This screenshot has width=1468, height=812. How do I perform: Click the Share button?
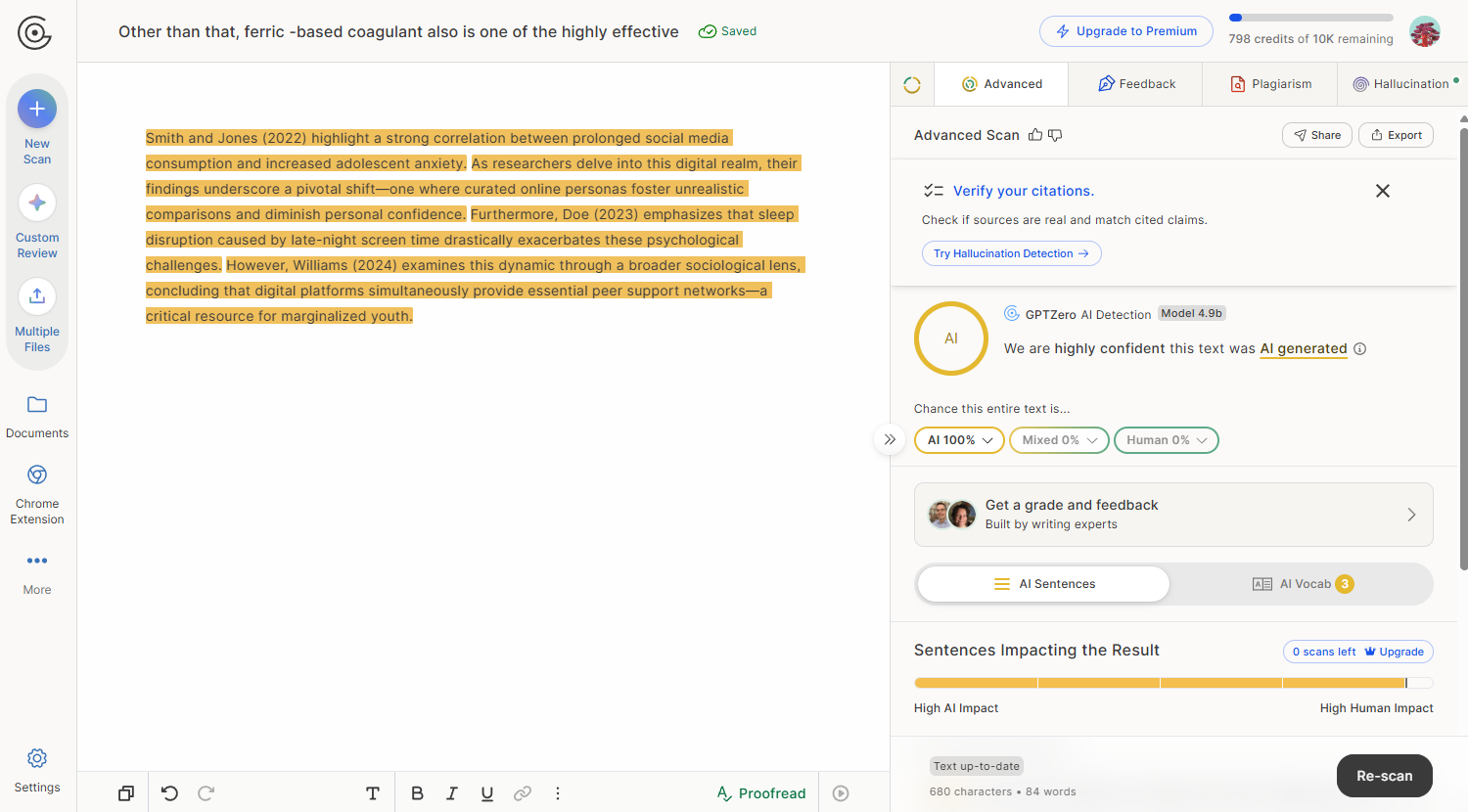click(1317, 135)
